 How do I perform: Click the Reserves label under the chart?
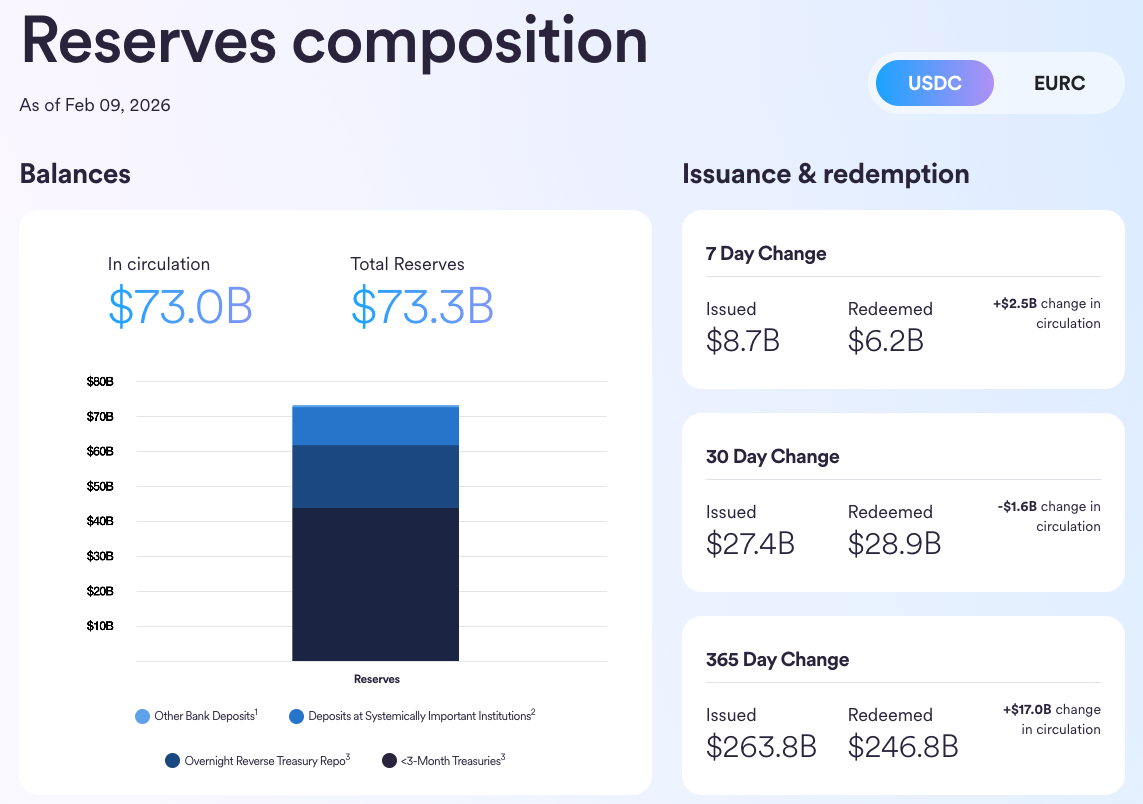click(x=376, y=679)
